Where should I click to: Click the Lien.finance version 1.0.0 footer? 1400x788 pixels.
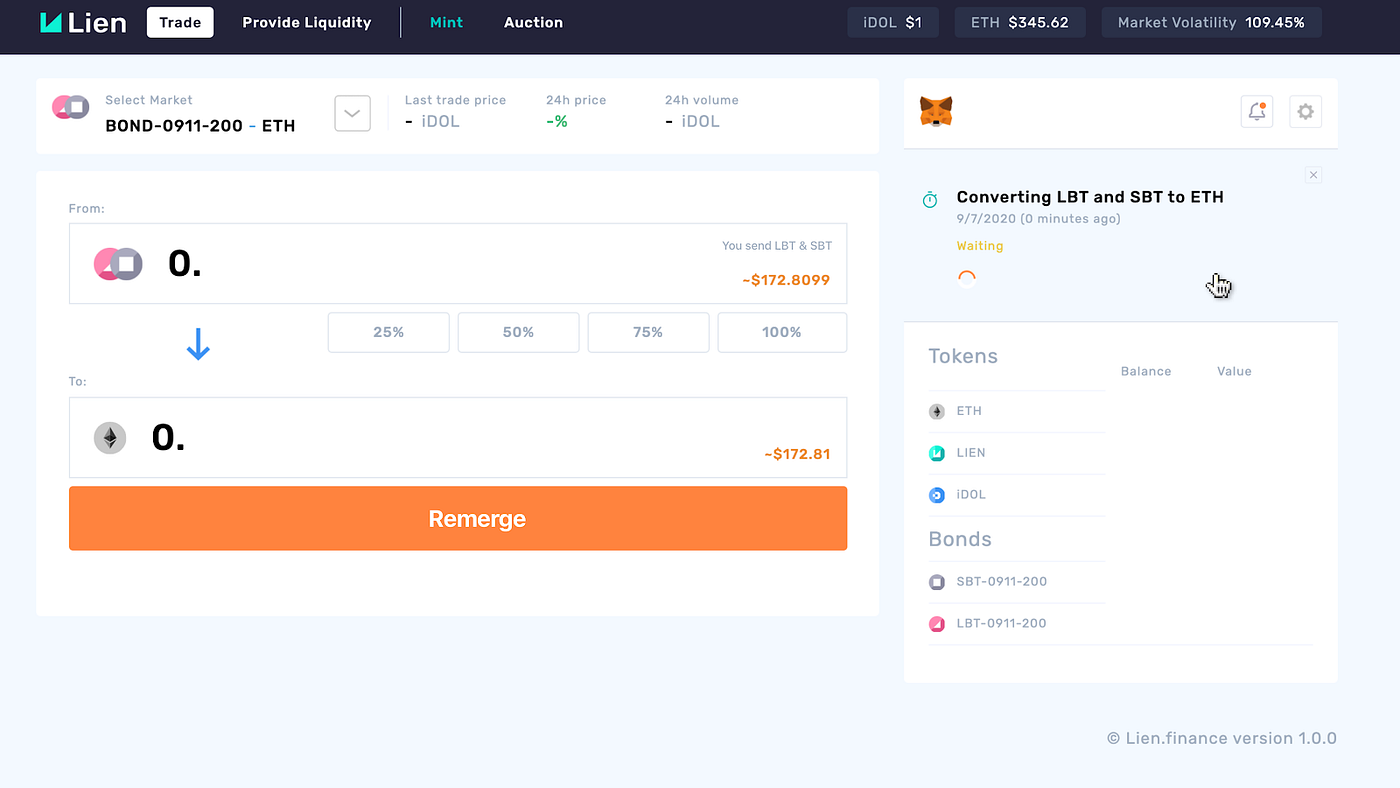(x=1221, y=738)
